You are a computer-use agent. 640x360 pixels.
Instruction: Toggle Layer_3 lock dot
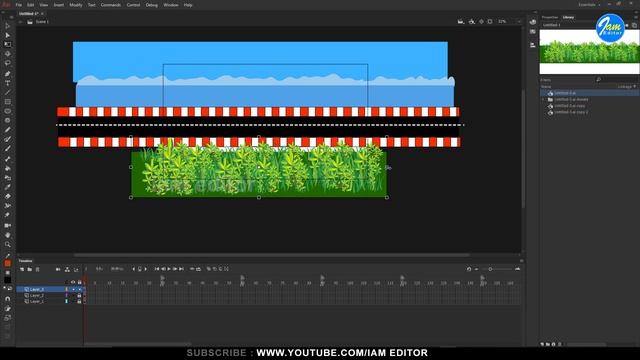[x=80, y=289]
